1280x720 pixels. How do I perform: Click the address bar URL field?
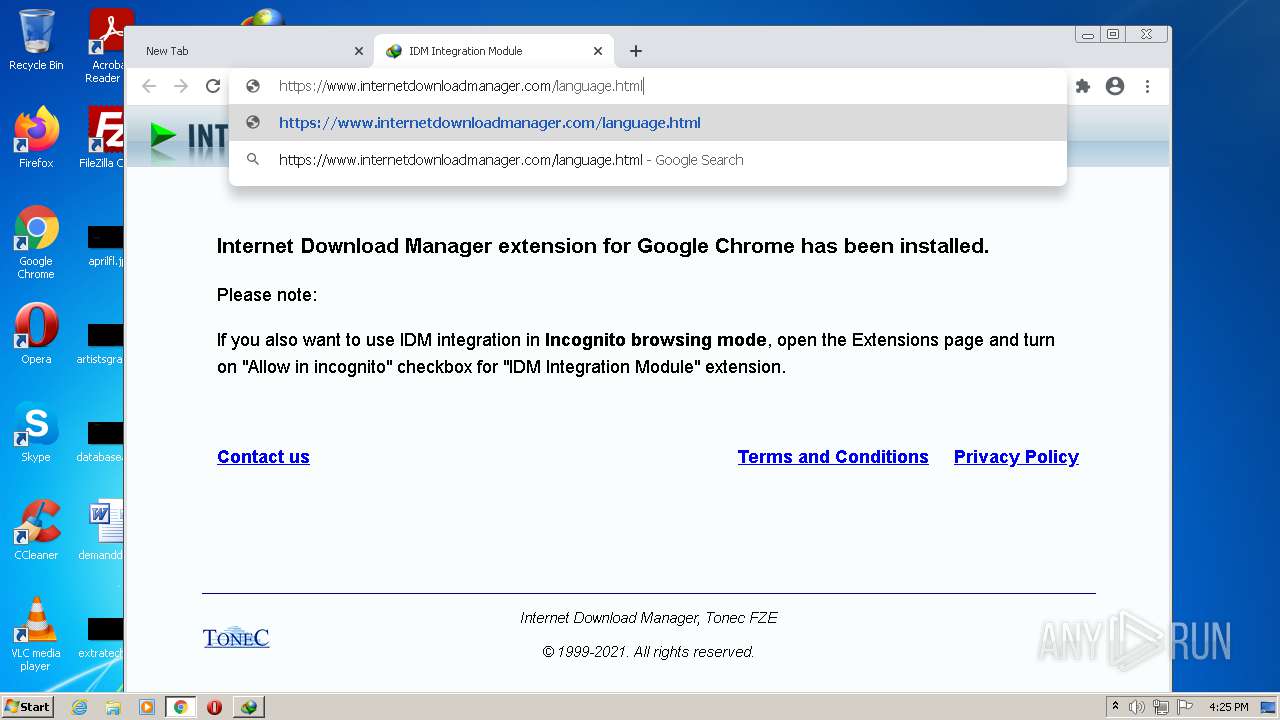[648, 86]
